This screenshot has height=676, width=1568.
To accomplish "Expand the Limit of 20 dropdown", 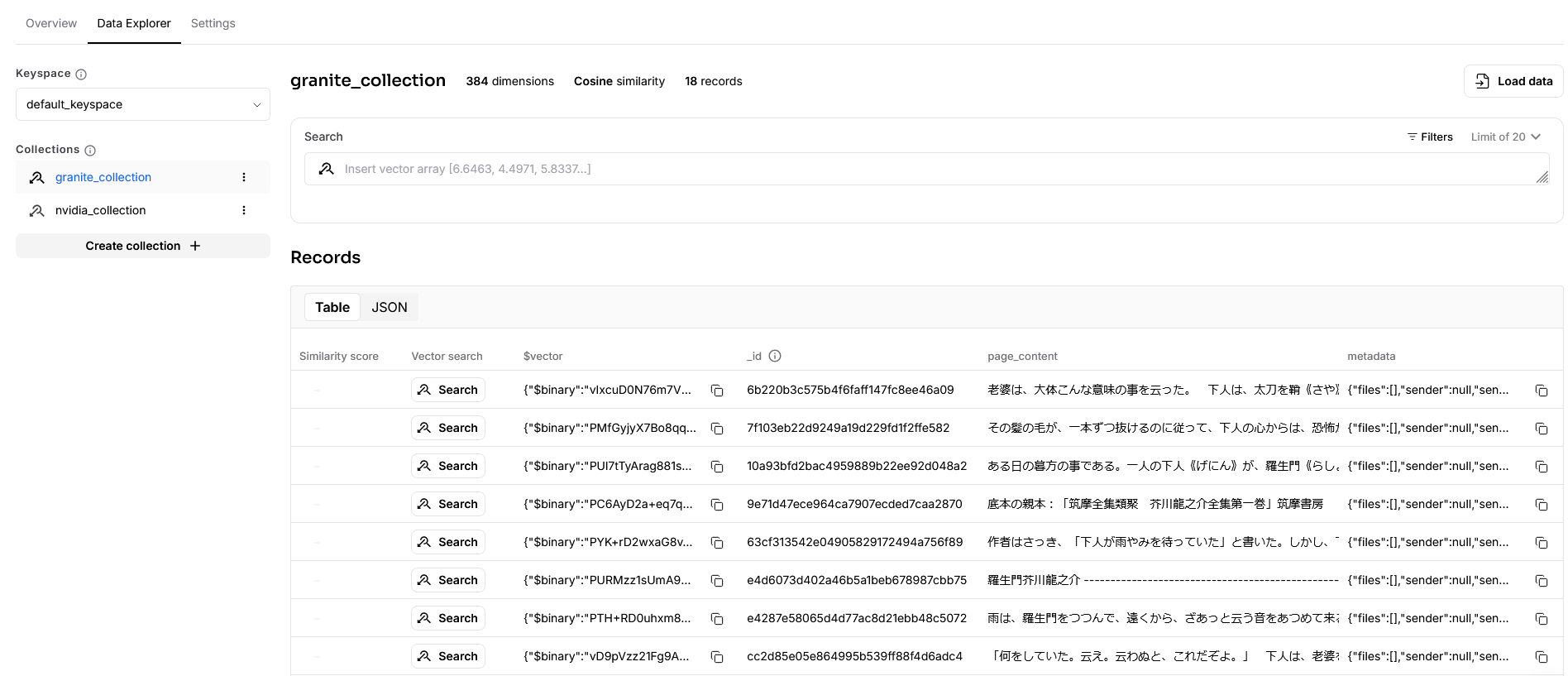I will (x=1505, y=137).
